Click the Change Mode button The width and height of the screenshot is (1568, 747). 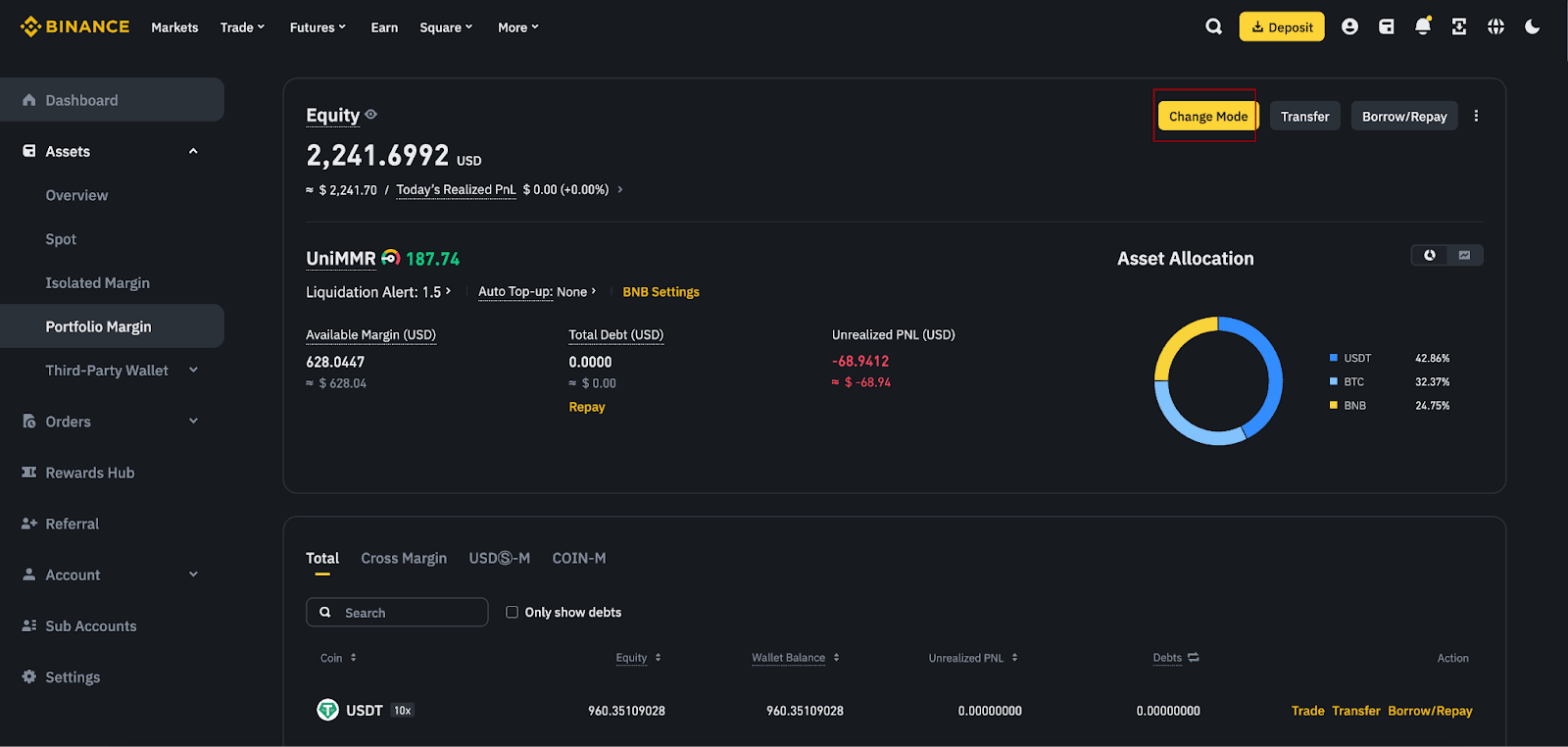1208,116
